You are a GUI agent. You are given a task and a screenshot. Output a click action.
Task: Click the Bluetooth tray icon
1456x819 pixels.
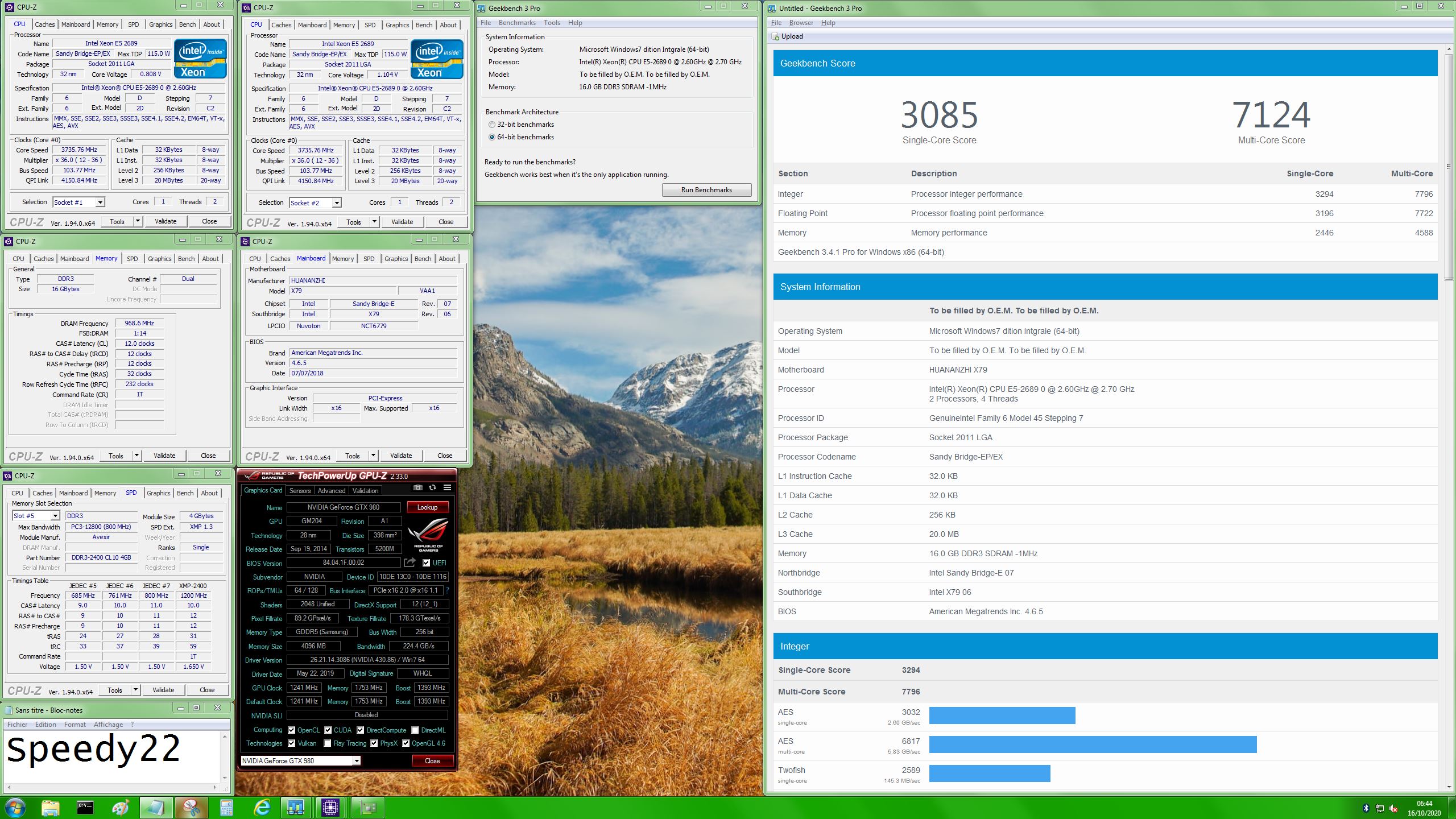pos(1366,808)
